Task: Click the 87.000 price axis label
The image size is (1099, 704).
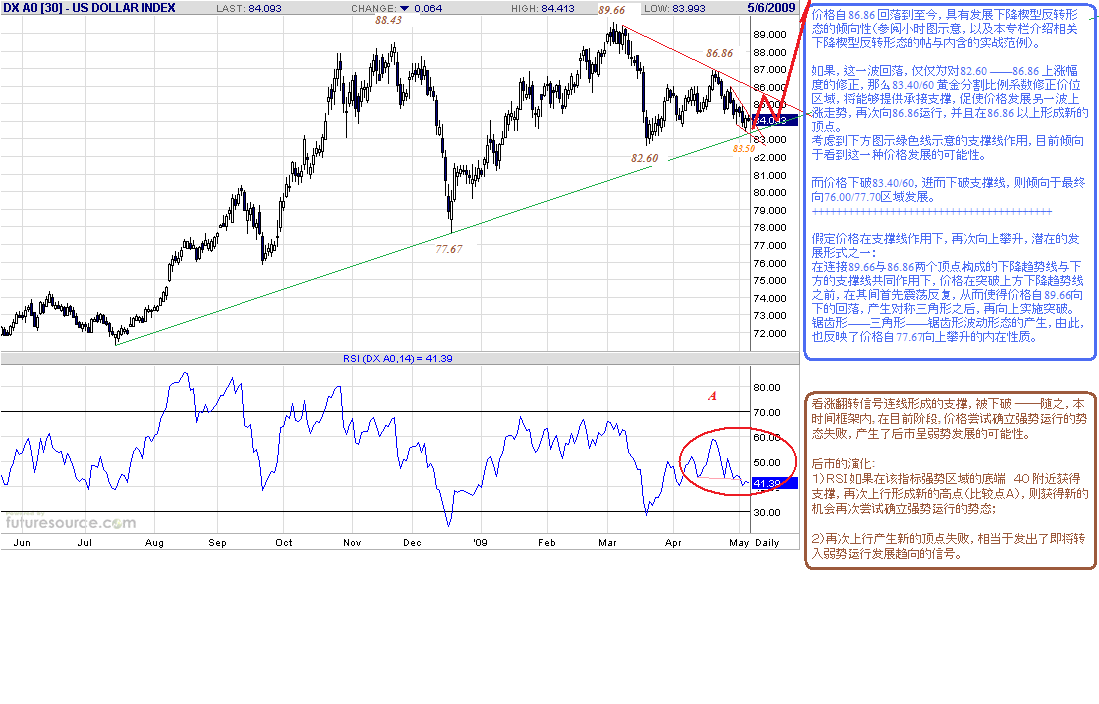Action: tap(770, 69)
